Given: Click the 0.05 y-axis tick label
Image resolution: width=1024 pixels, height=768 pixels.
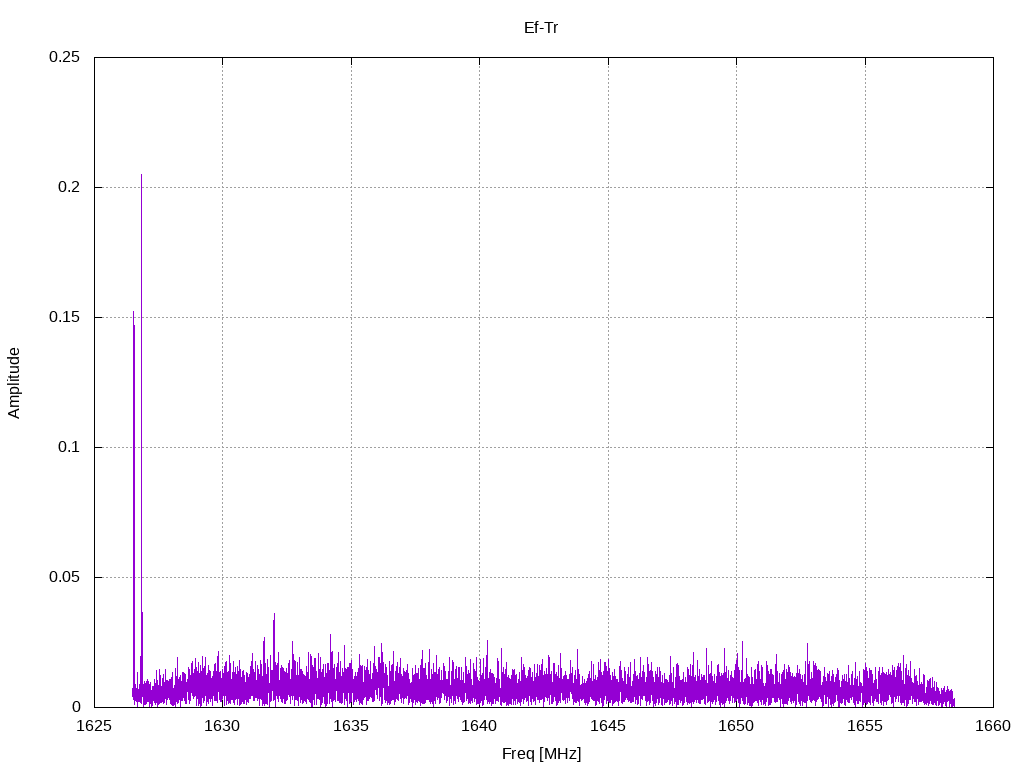Looking at the screenshot, I should tap(65, 577).
